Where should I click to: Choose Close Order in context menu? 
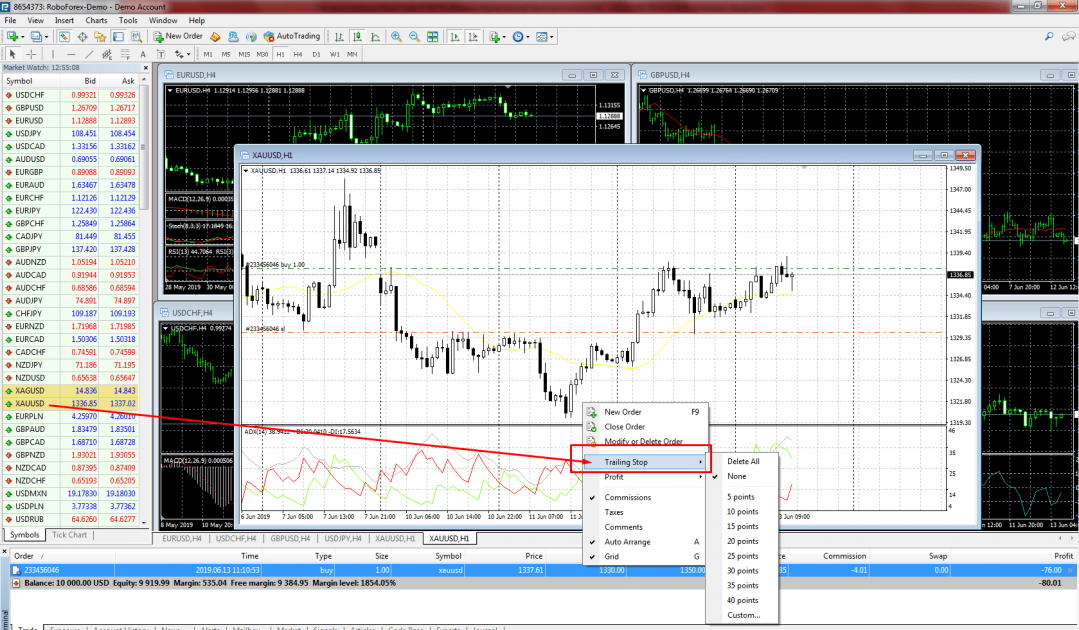(645, 426)
